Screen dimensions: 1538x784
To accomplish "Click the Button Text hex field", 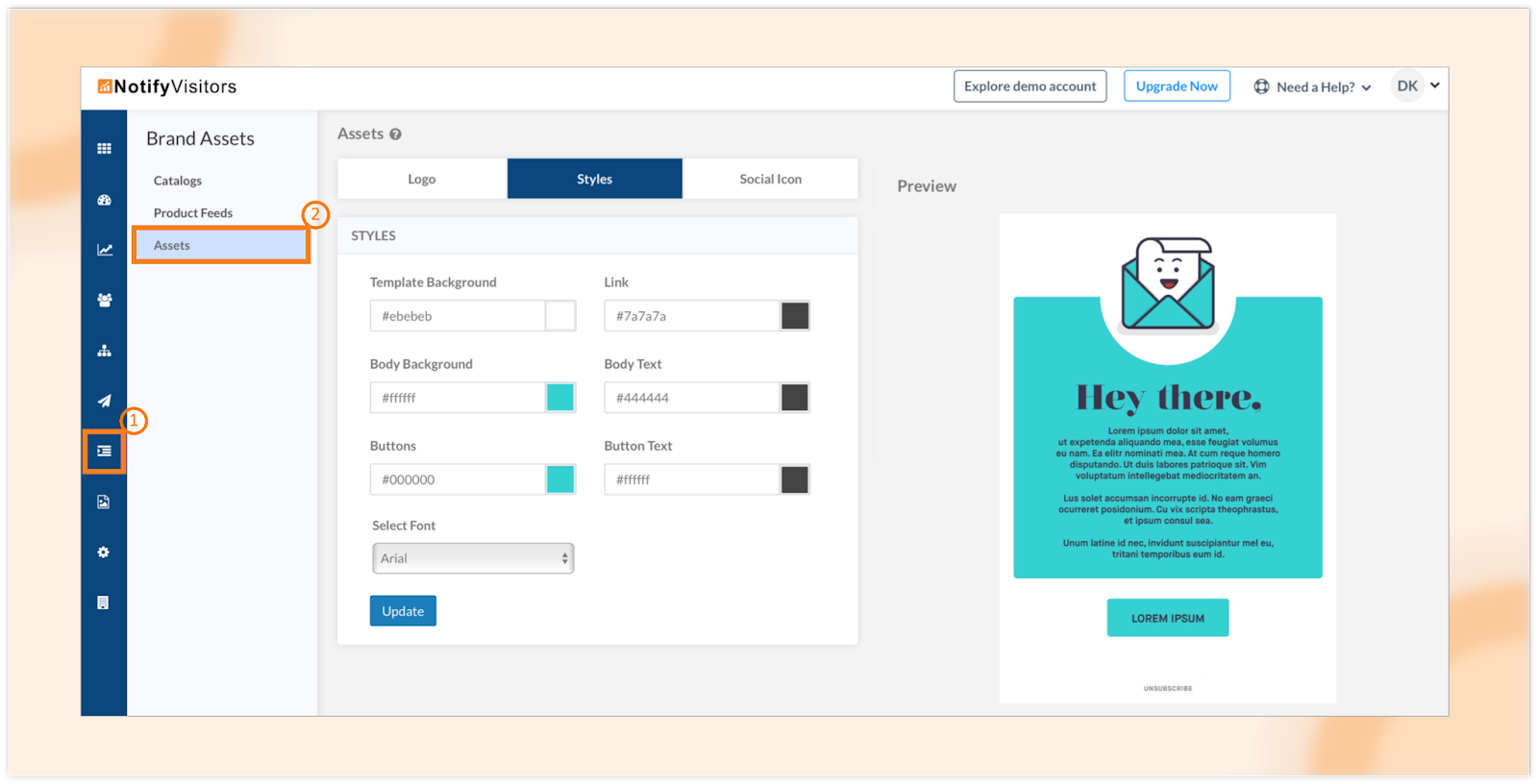I will [x=692, y=479].
